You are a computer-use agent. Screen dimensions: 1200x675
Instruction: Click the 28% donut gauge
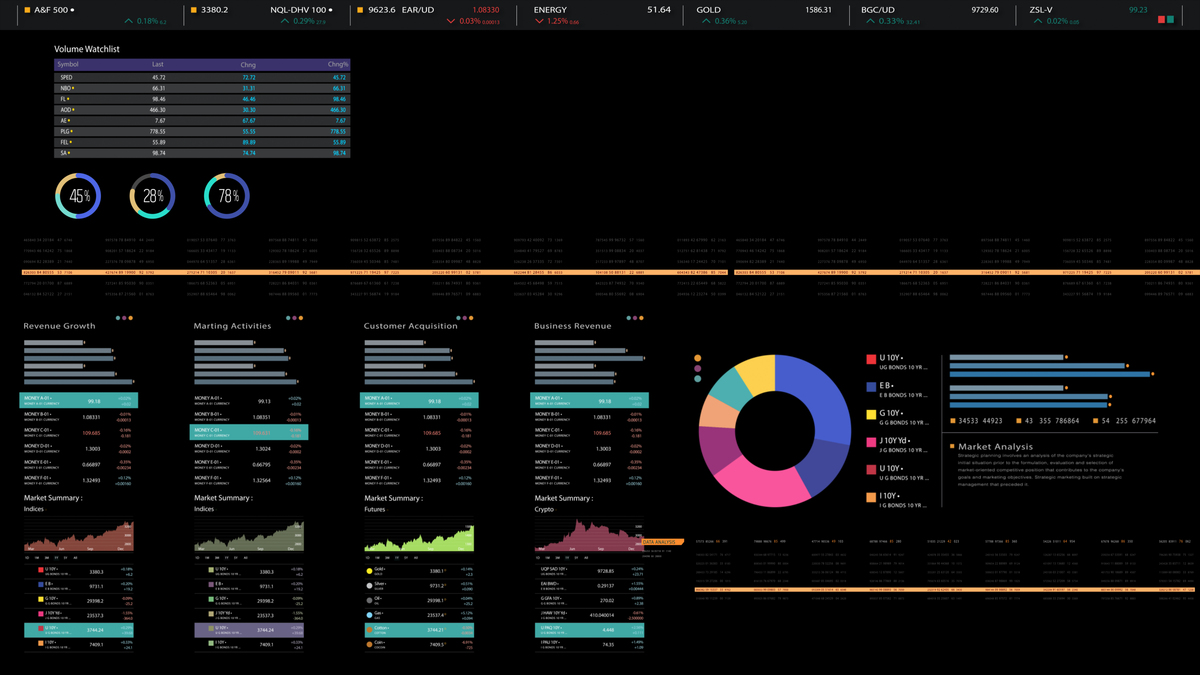click(153, 196)
